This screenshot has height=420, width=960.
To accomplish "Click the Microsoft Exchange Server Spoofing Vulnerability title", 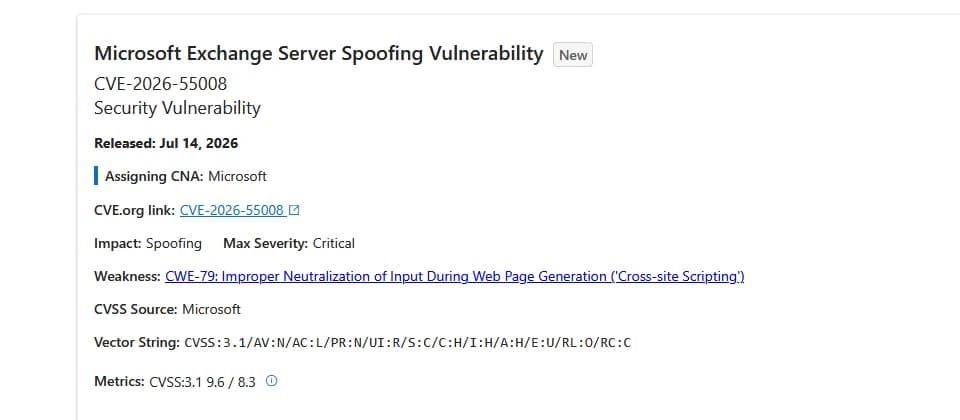I will coord(319,54).
